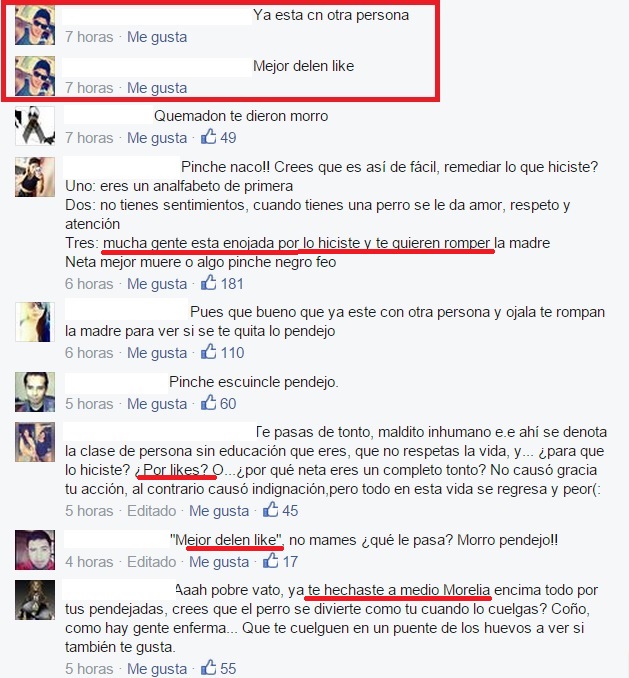Click Me gusta under 'Pues que bueno' comment
The width and height of the screenshot is (629, 678).
[157, 353]
